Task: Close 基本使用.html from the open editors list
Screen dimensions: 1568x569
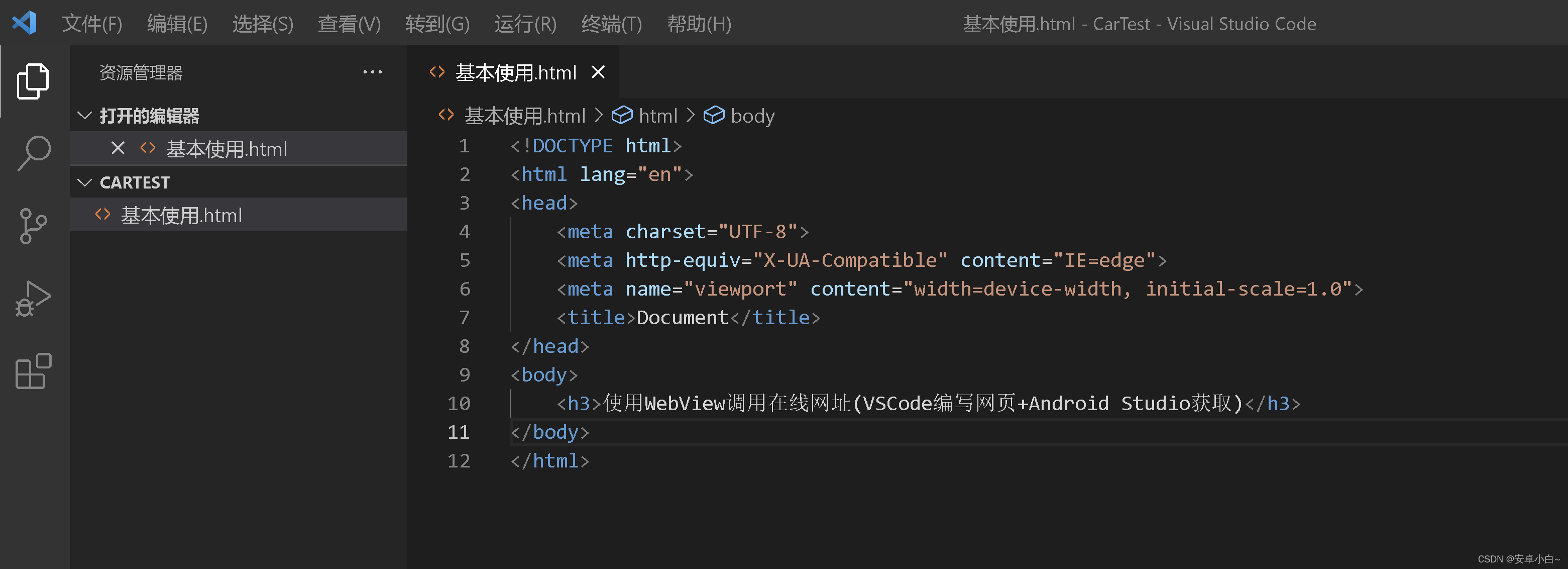Action: pyautogui.click(x=117, y=148)
